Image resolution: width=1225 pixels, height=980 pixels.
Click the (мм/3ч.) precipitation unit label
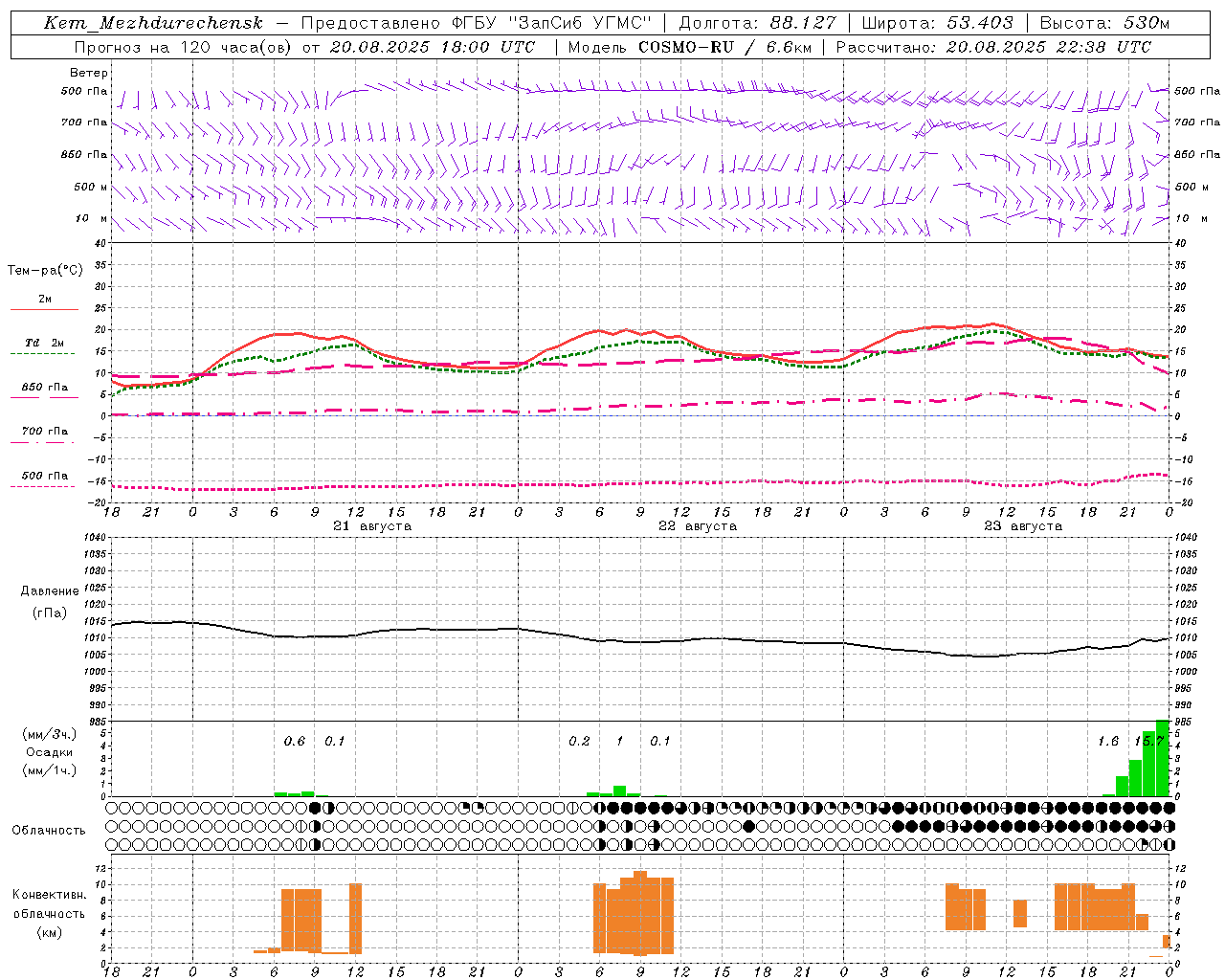(49, 734)
